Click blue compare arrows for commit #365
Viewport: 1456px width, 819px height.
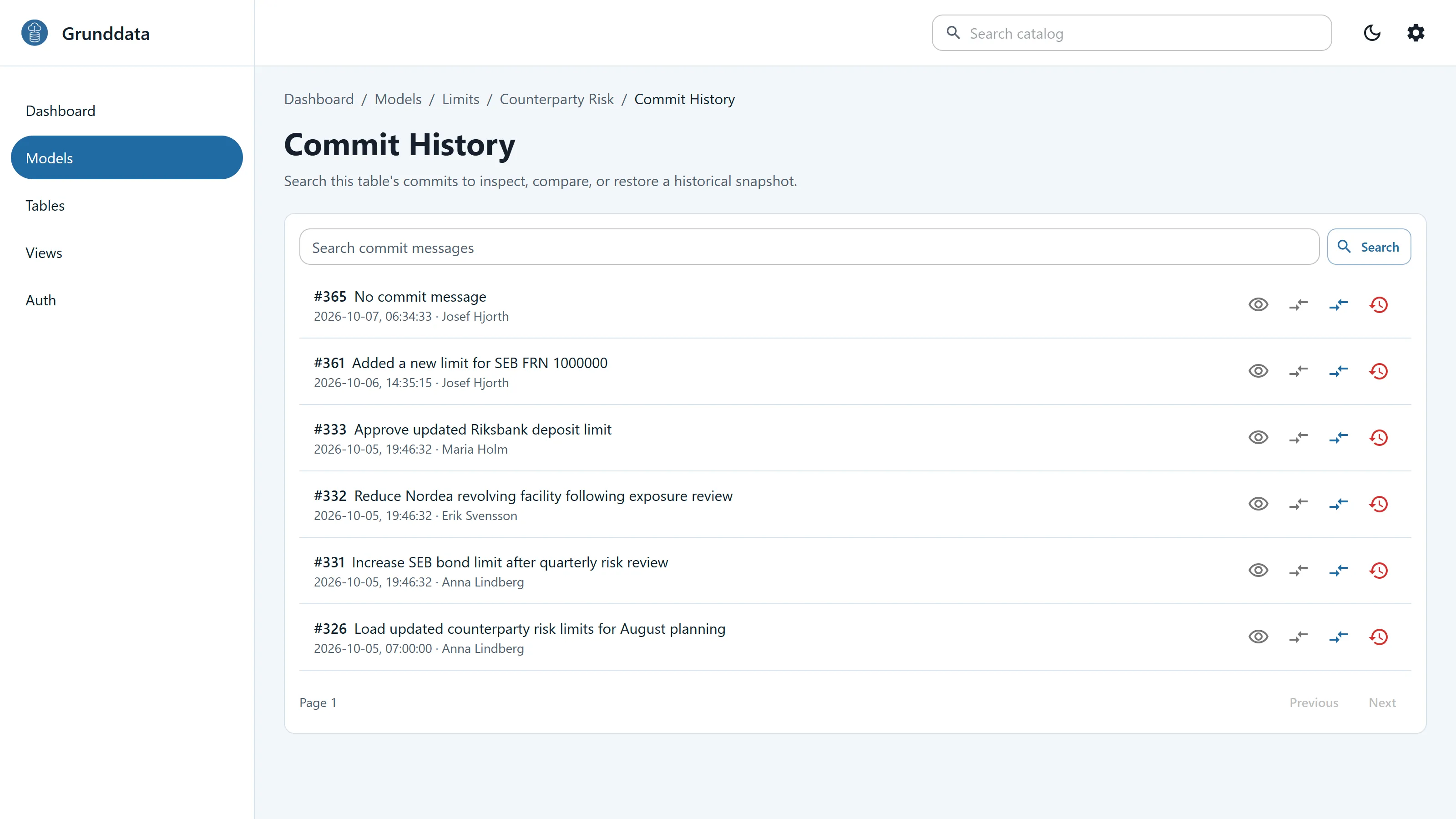[x=1339, y=305]
